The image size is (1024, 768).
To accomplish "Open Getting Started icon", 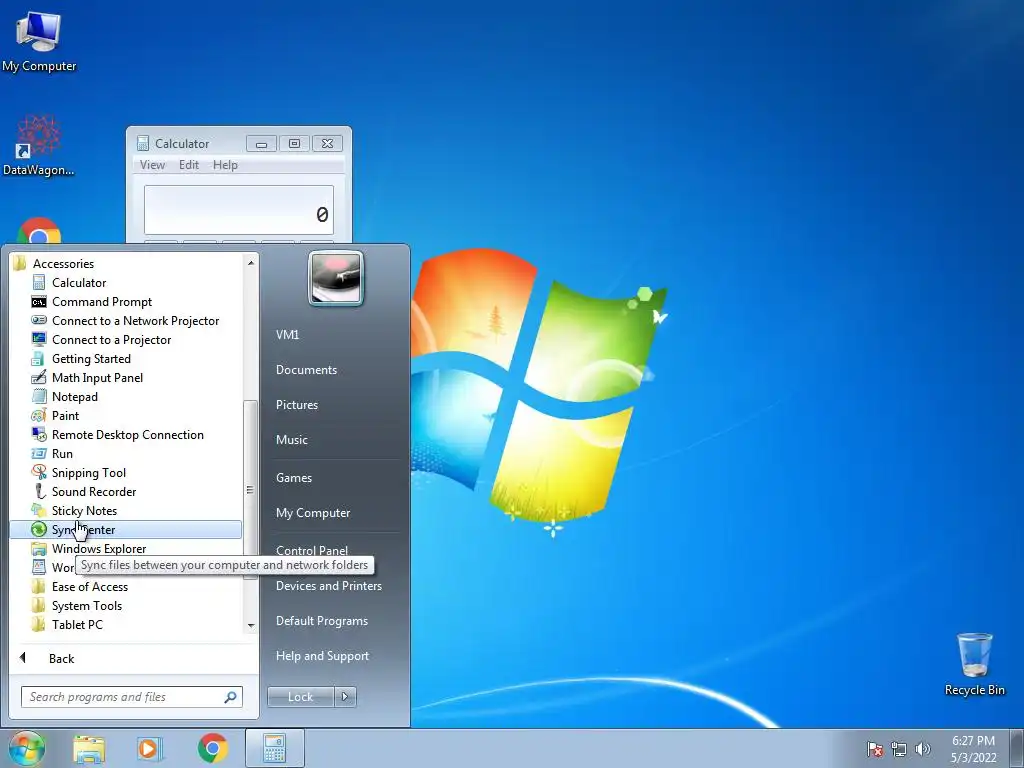I will [39, 359].
